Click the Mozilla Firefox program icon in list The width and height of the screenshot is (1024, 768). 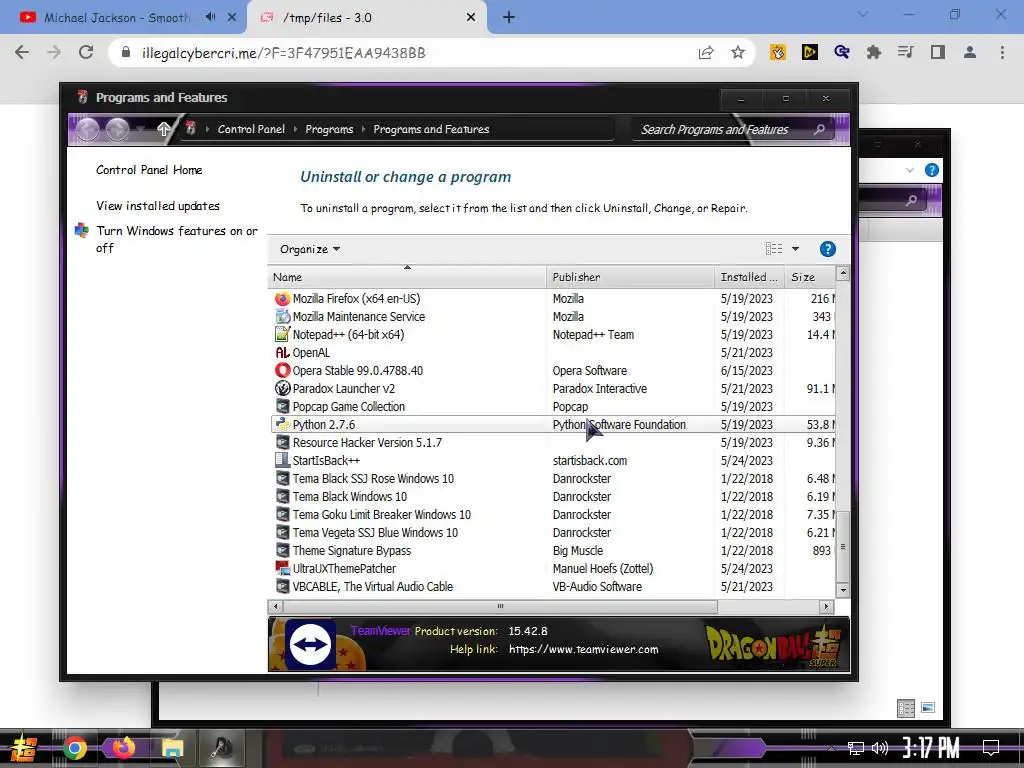coord(282,298)
